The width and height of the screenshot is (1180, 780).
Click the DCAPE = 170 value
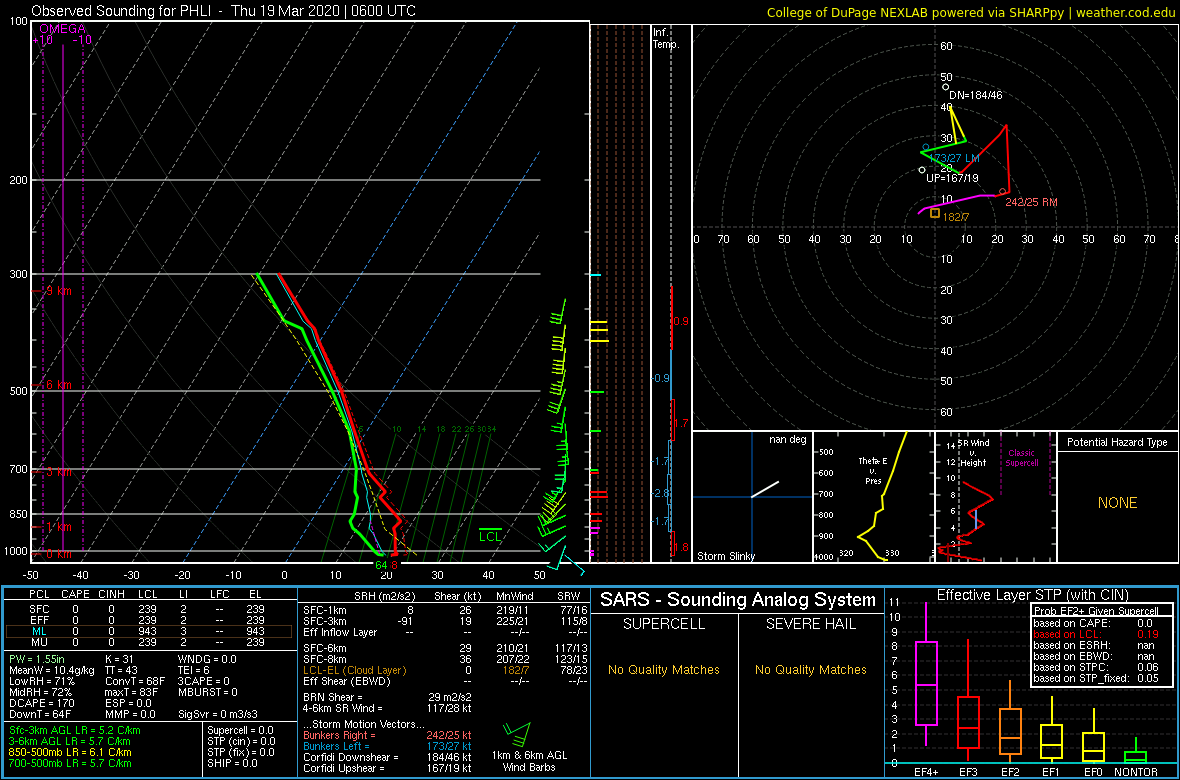43,702
